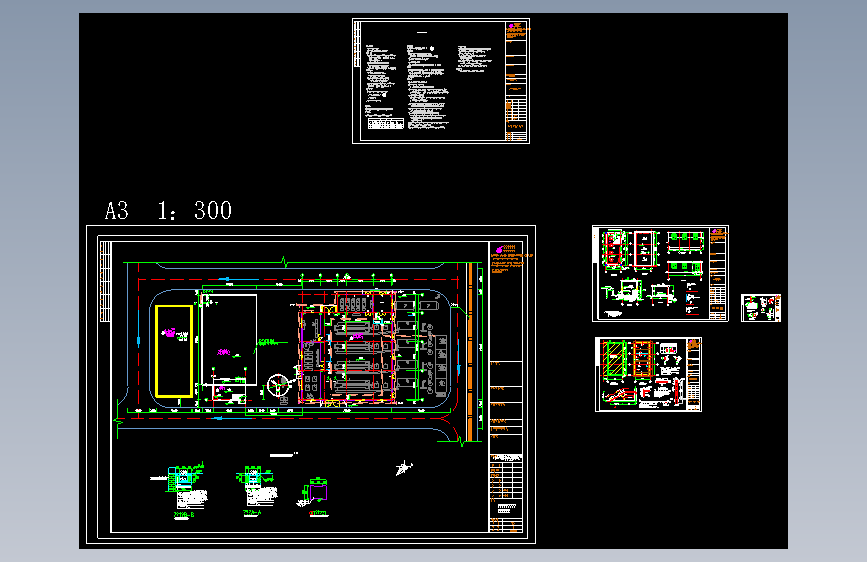The height and width of the screenshot is (562, 867).
Task: Select the white building outline beside yellow rectangle
Action: (229, 340)
